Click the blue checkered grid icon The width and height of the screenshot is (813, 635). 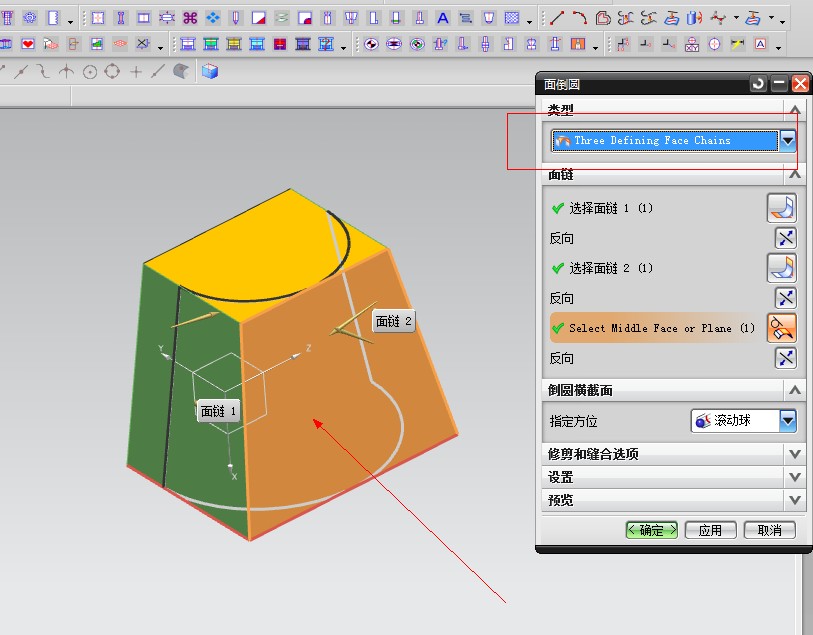tap(512, 19)
